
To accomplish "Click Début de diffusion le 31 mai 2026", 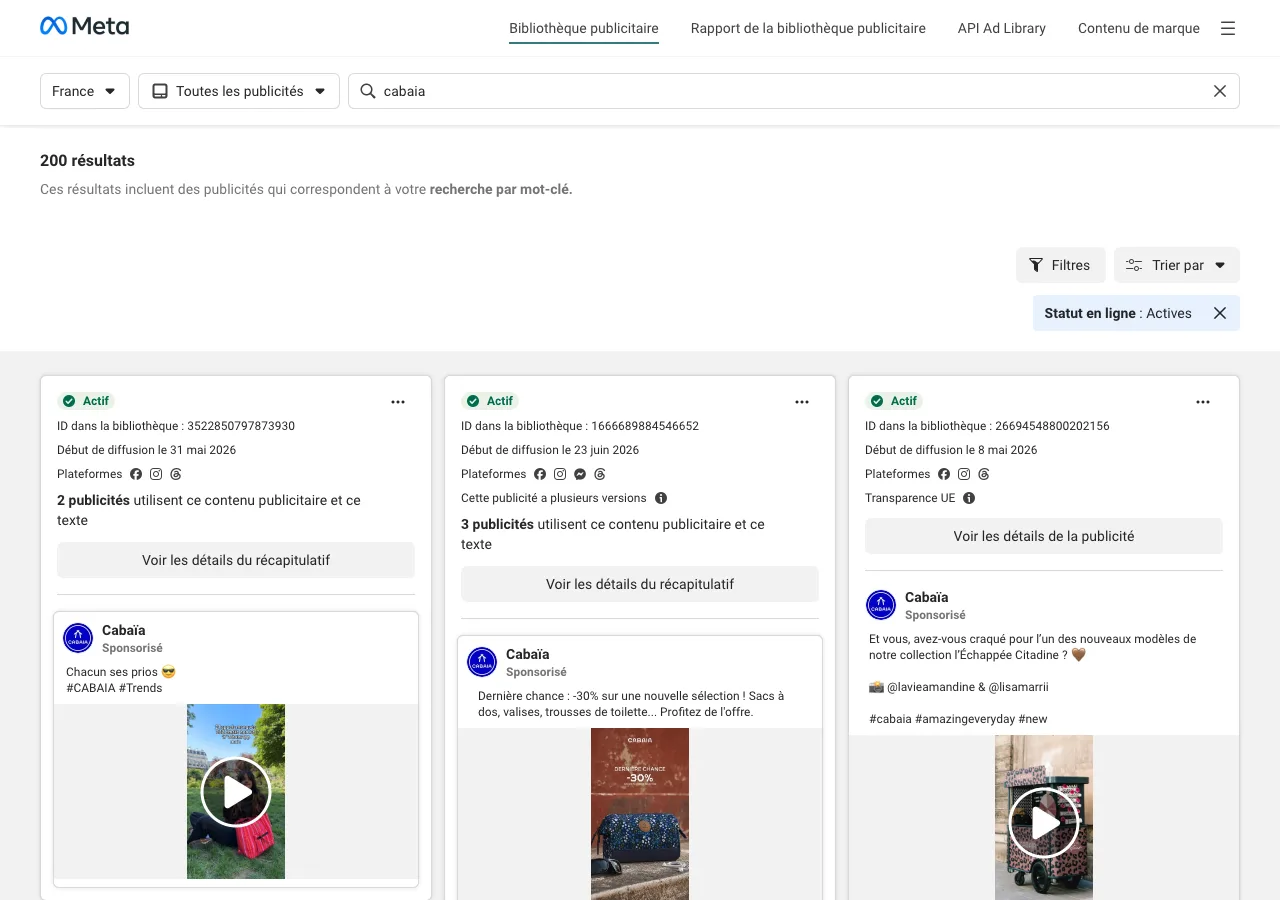I will tap(147, 450).
